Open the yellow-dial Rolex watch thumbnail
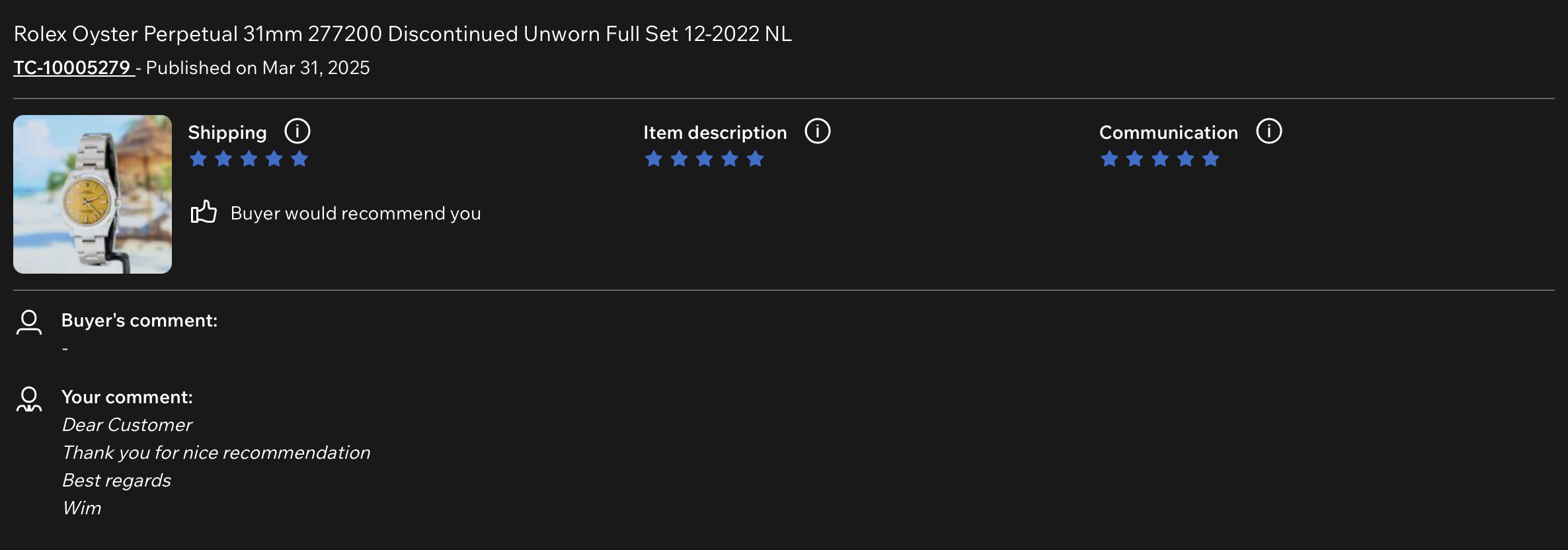The width and height of the screenshot is (1568, 550). tap(93, 194)
